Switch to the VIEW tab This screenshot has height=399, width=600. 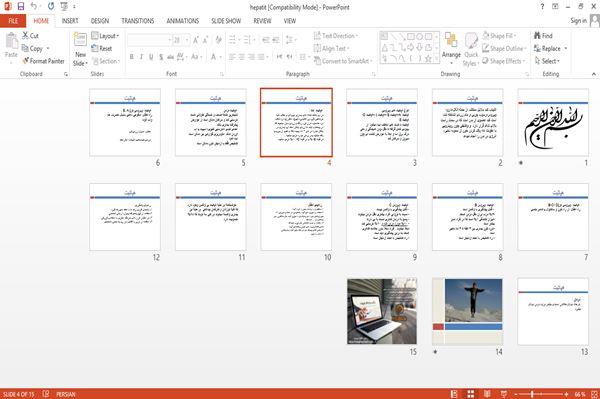click(290, 21)
